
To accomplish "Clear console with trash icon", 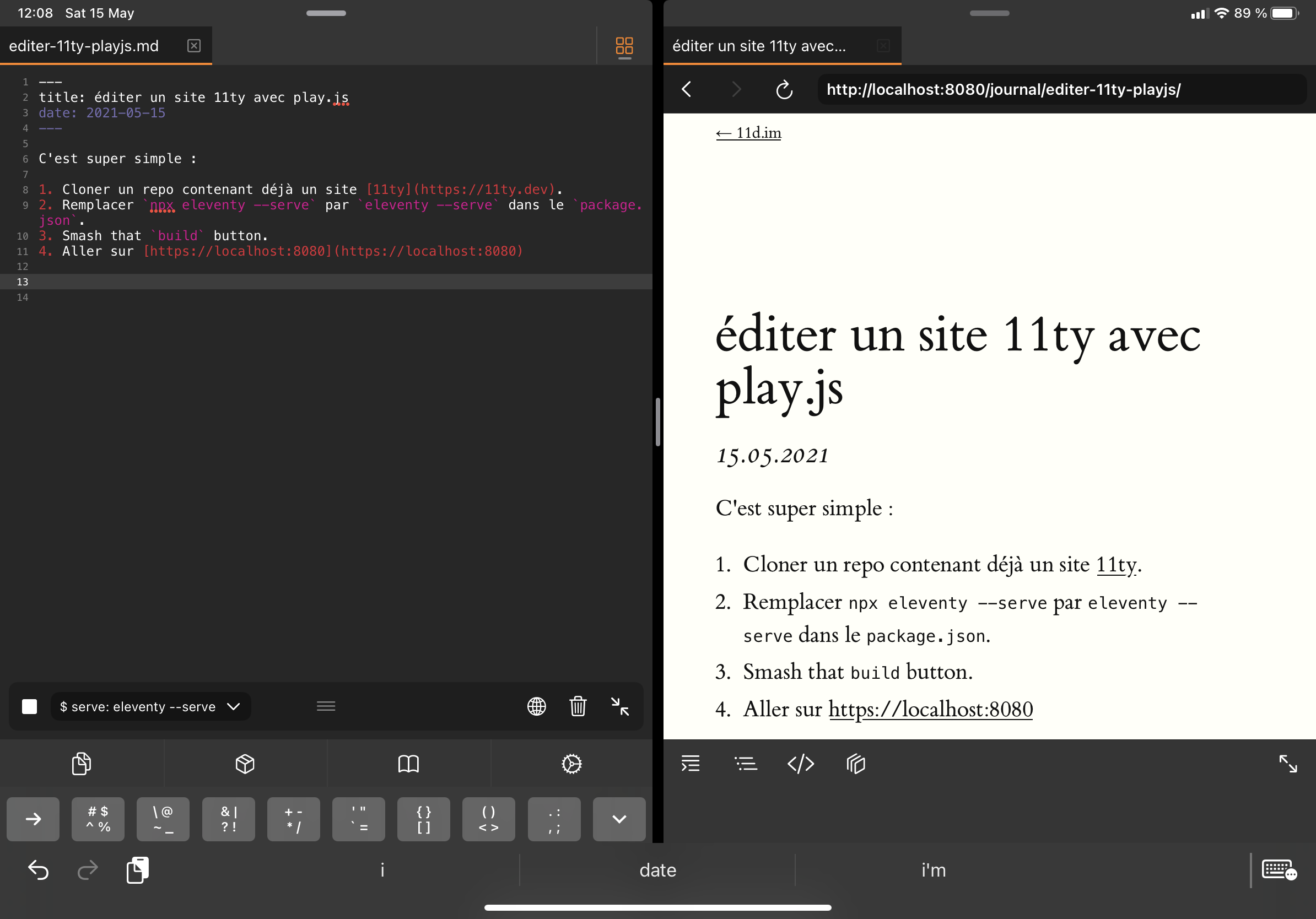I will (x=578, y=706).
